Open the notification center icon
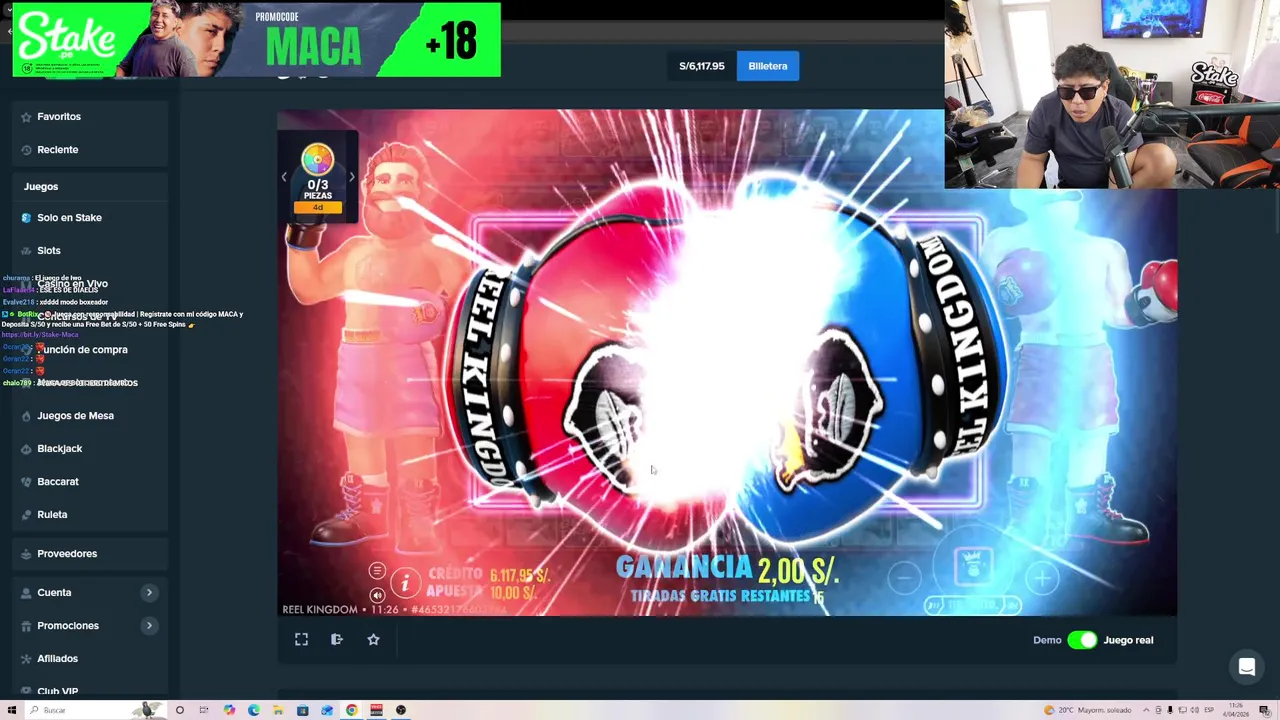Viewport: 1280px width, 720px height. (1265, 711)
